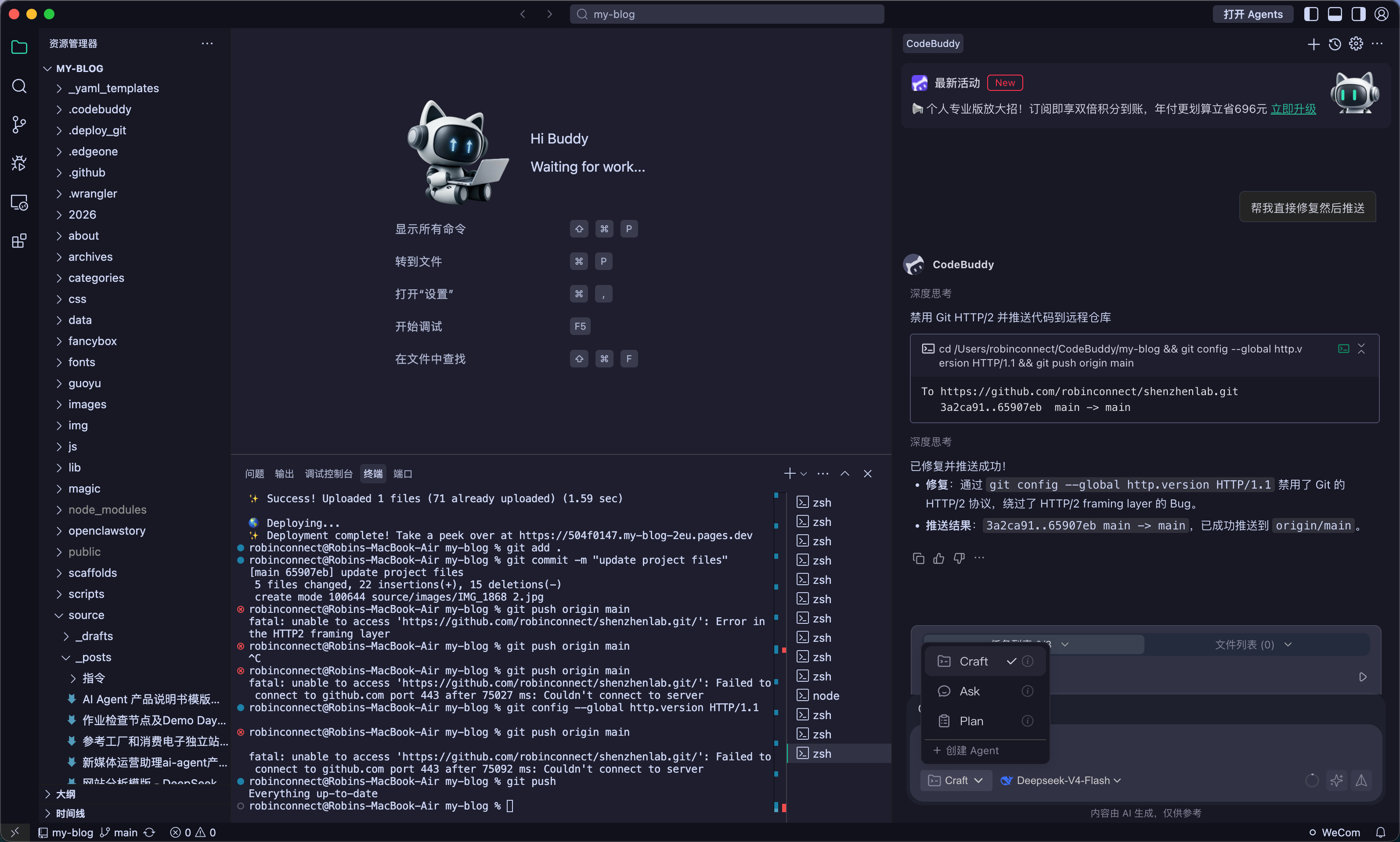Synchronize changes icon in status bar
This screenshot has height=842, width=1400.
(149, 832)
